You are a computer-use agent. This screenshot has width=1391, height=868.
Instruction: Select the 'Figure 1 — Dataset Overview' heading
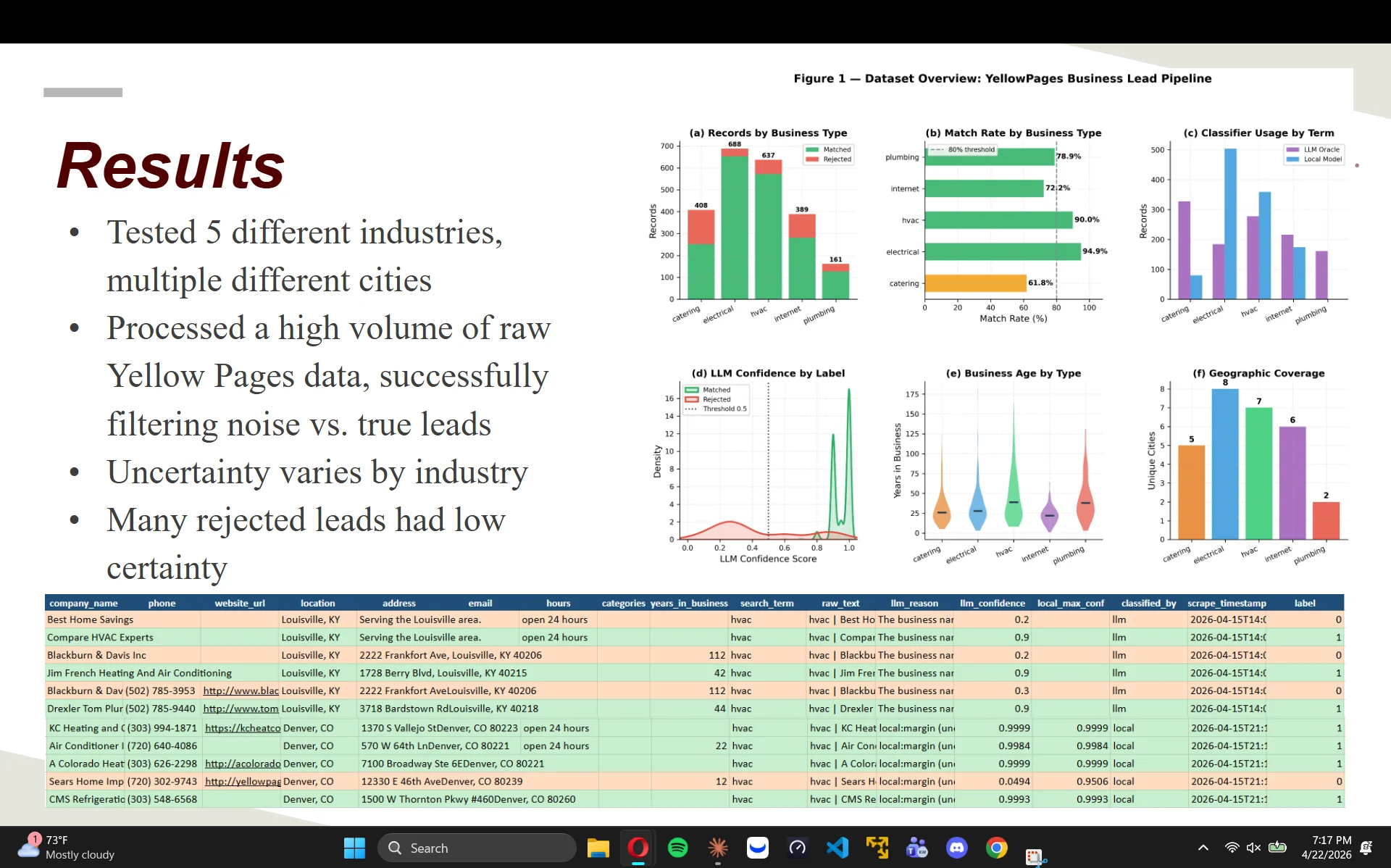1002,78
